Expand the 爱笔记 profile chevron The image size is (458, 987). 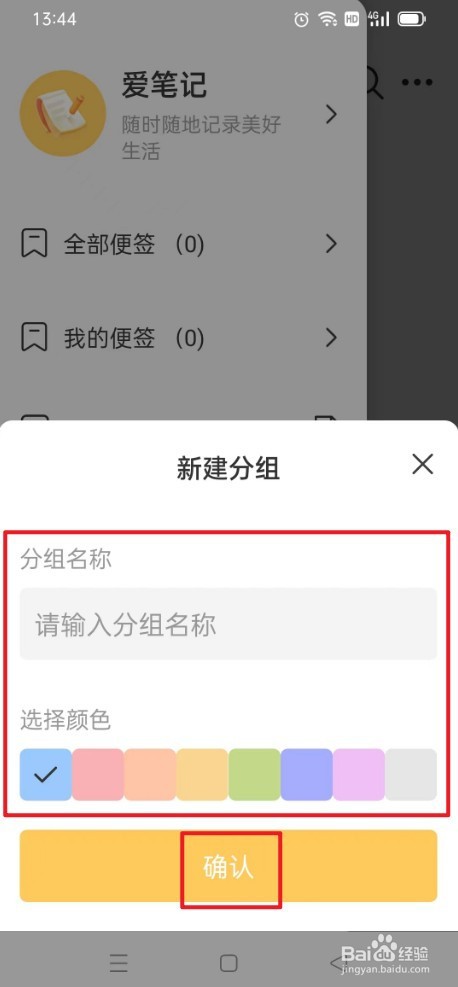tap(331, 114)
